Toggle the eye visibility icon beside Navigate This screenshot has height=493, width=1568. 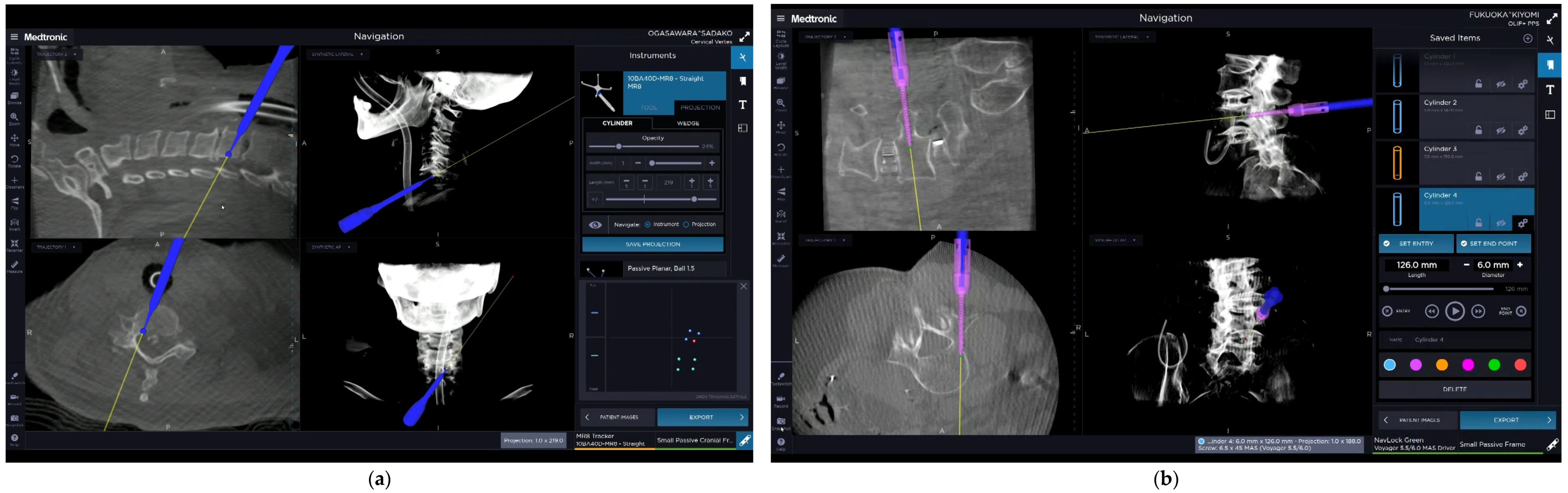[595, 225]
